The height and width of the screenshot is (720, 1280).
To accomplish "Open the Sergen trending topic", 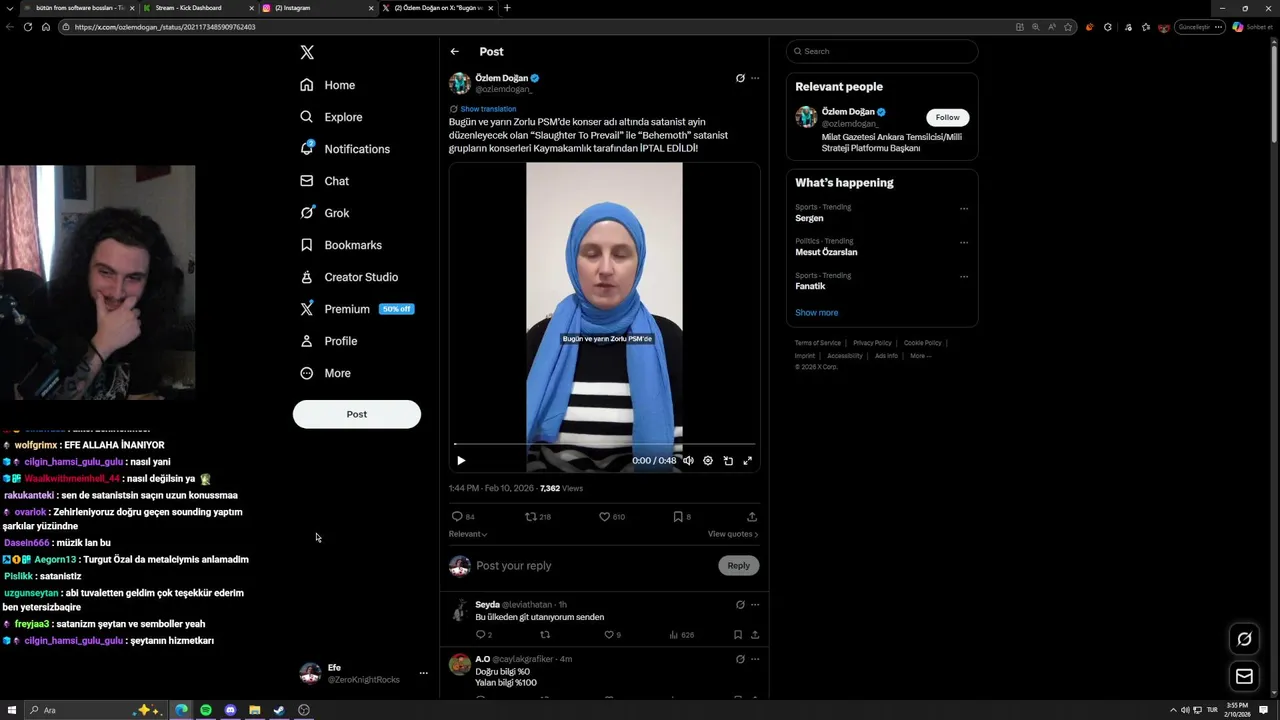I will (x=809, y=218).
